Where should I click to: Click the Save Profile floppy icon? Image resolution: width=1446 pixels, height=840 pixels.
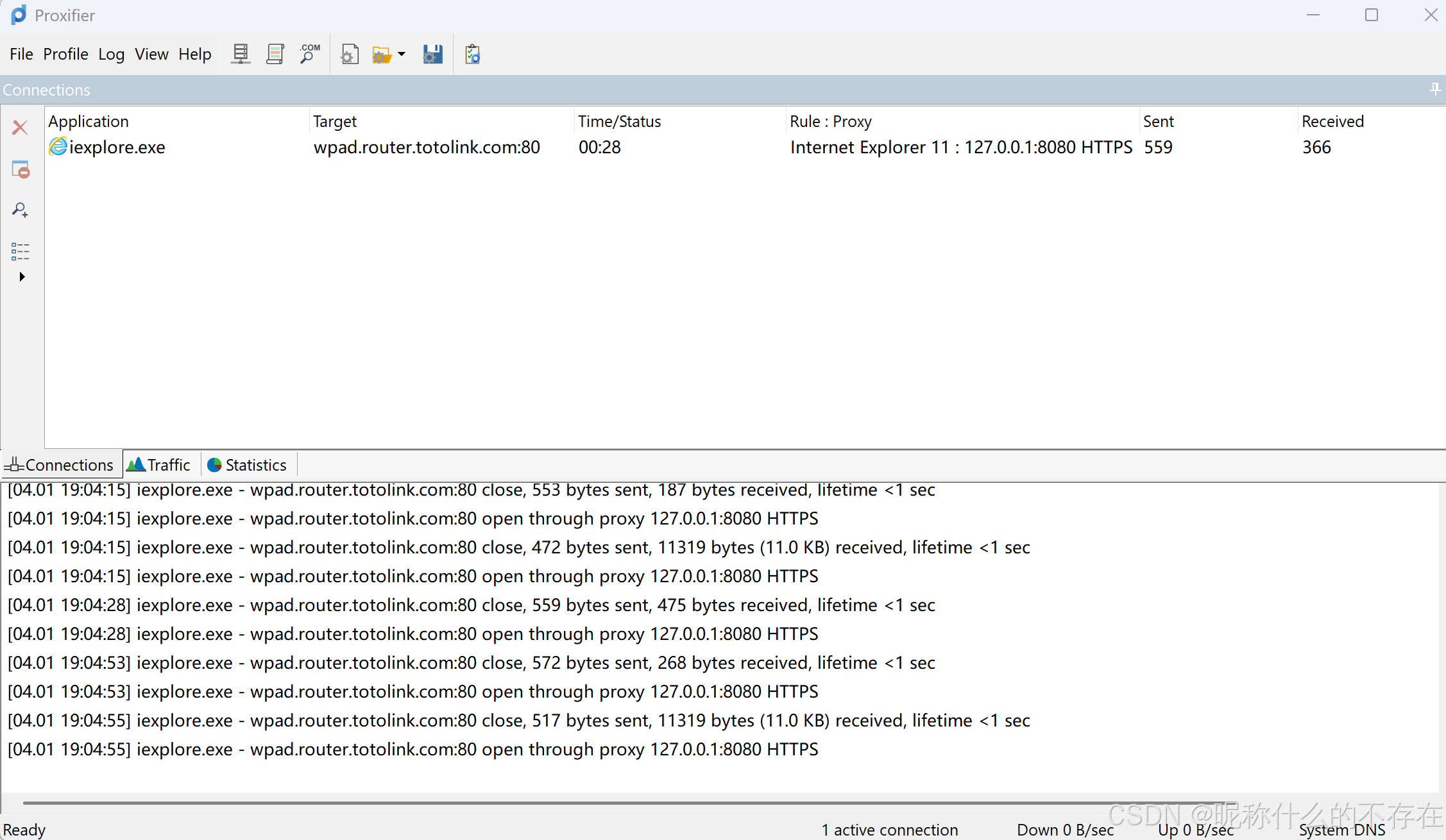pyautogui.click(x=433, y=55)
